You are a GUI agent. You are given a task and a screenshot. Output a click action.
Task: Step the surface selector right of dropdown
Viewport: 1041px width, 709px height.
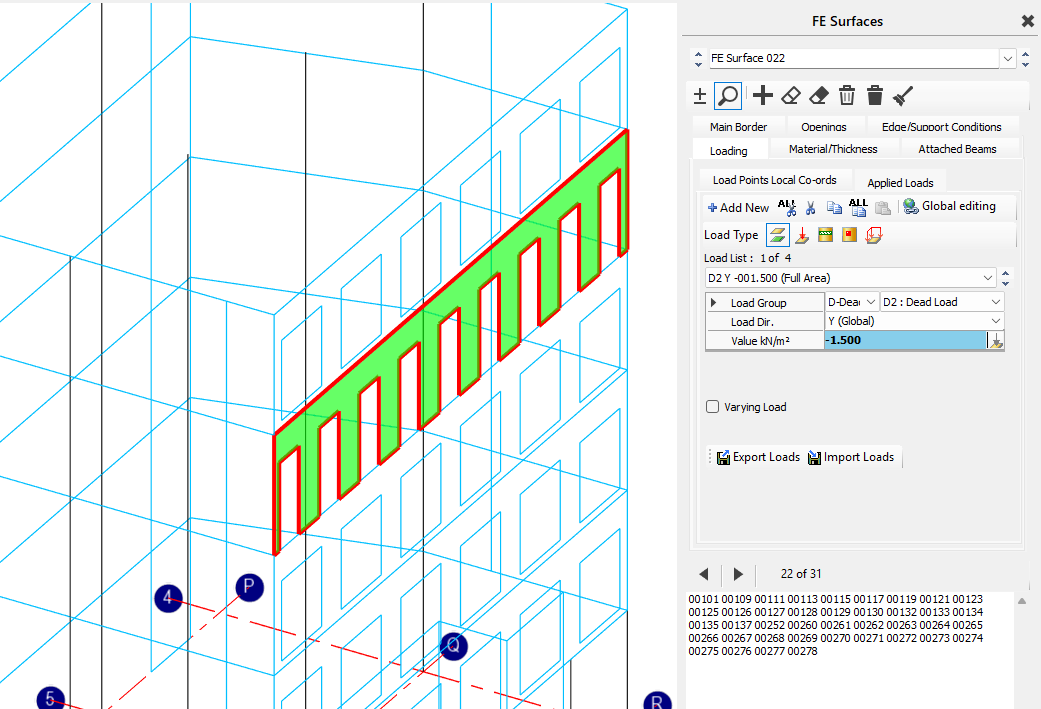click(x=1026, y=58)
